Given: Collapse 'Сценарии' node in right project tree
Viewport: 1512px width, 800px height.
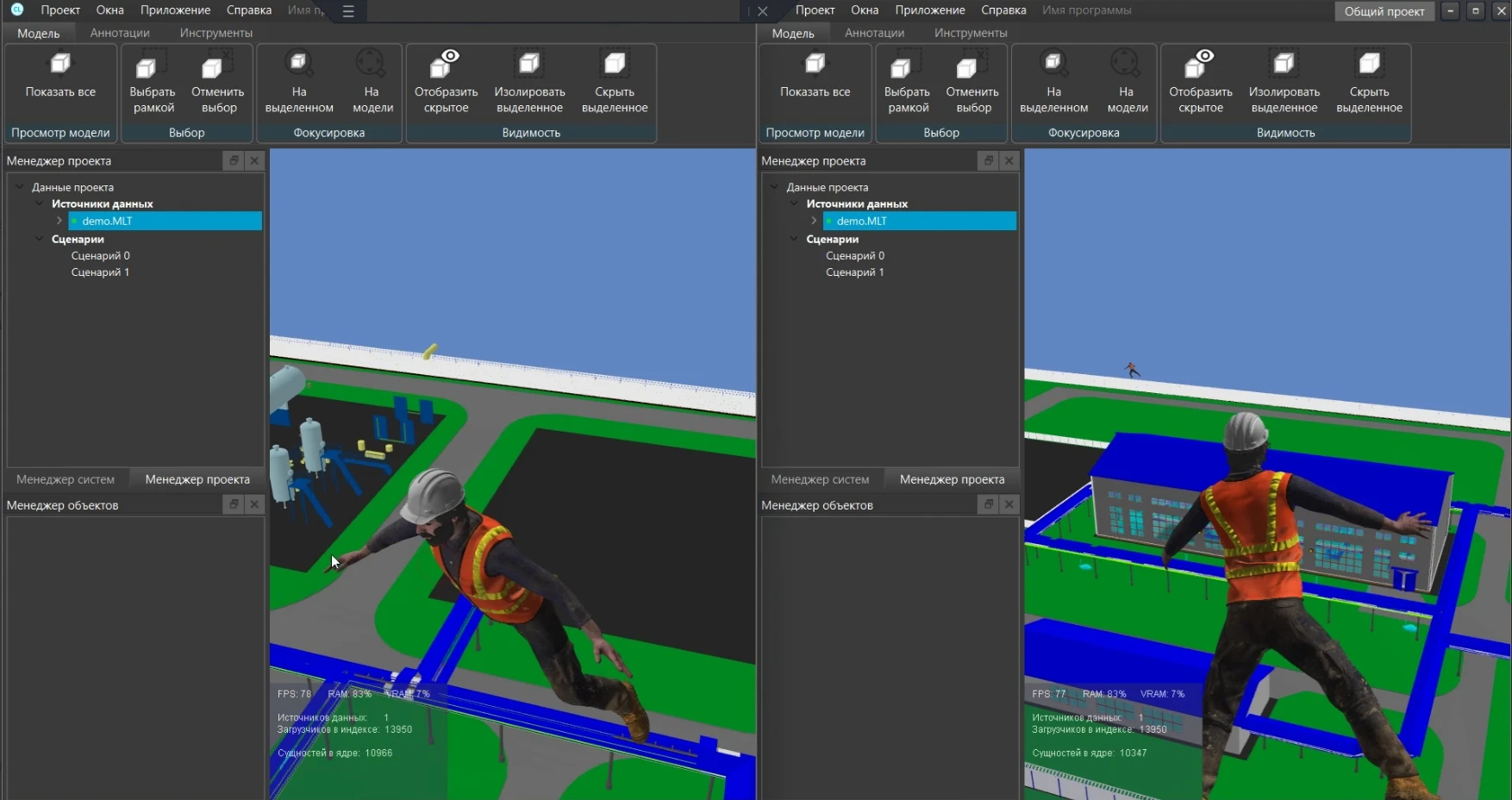Looking at the screenshot, I should coord(794,239).
